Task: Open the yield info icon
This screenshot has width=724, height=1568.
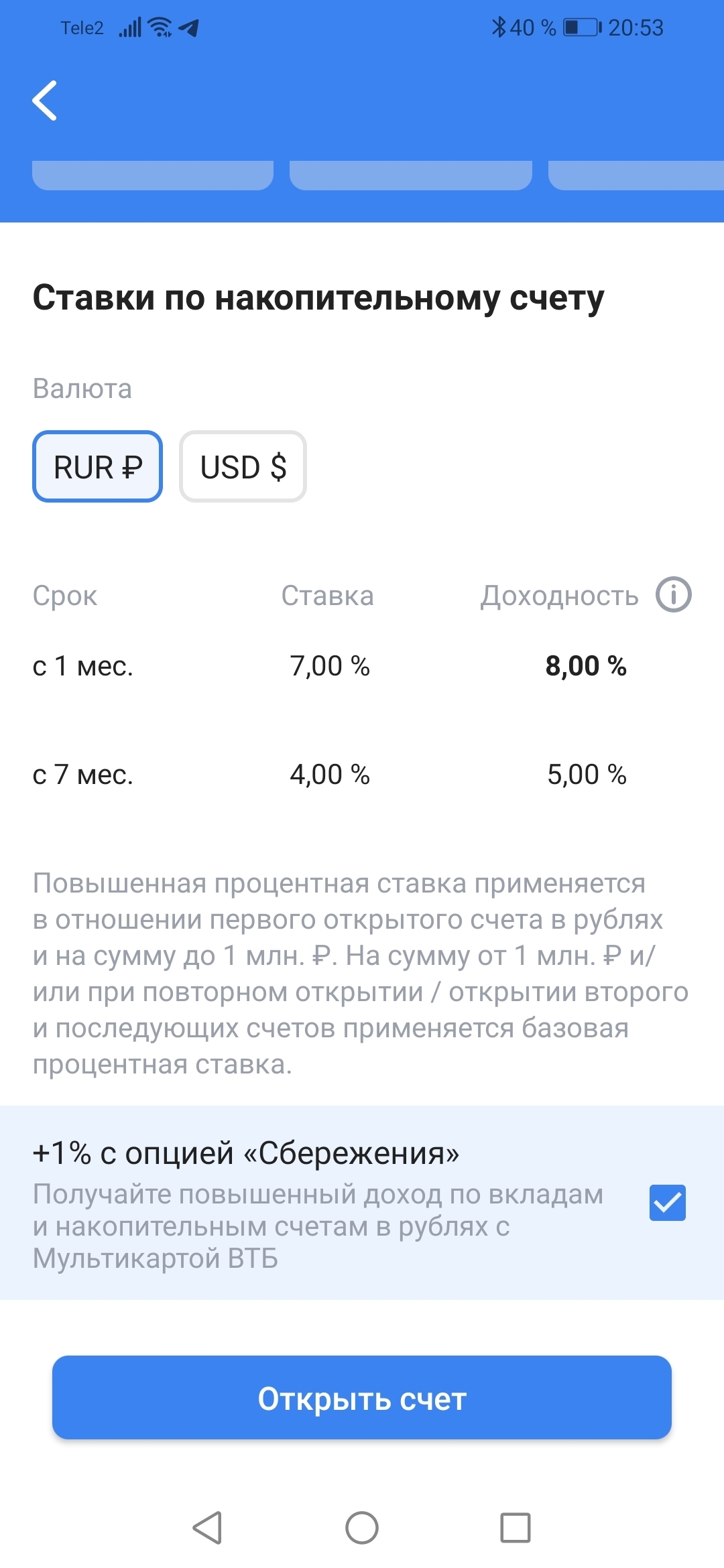Action: 673,594
